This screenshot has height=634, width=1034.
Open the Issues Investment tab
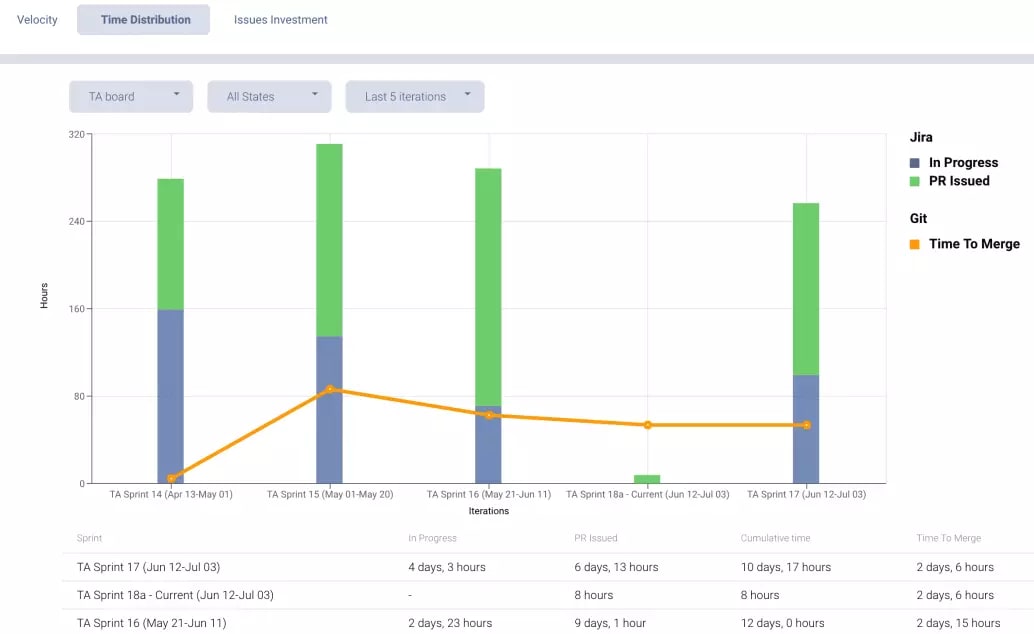point(280,20)
